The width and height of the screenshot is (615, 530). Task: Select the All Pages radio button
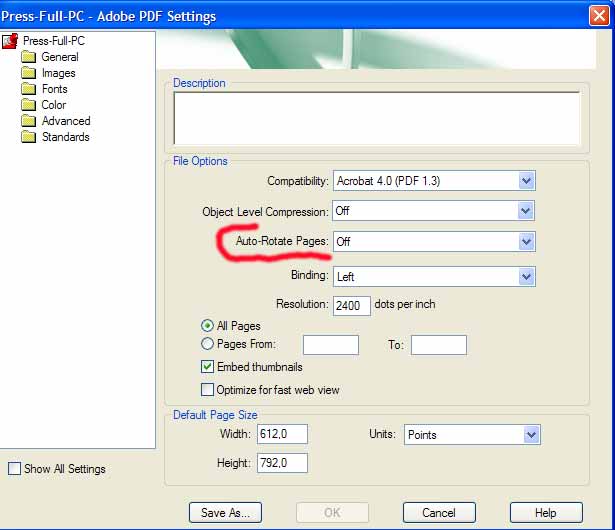207,326
